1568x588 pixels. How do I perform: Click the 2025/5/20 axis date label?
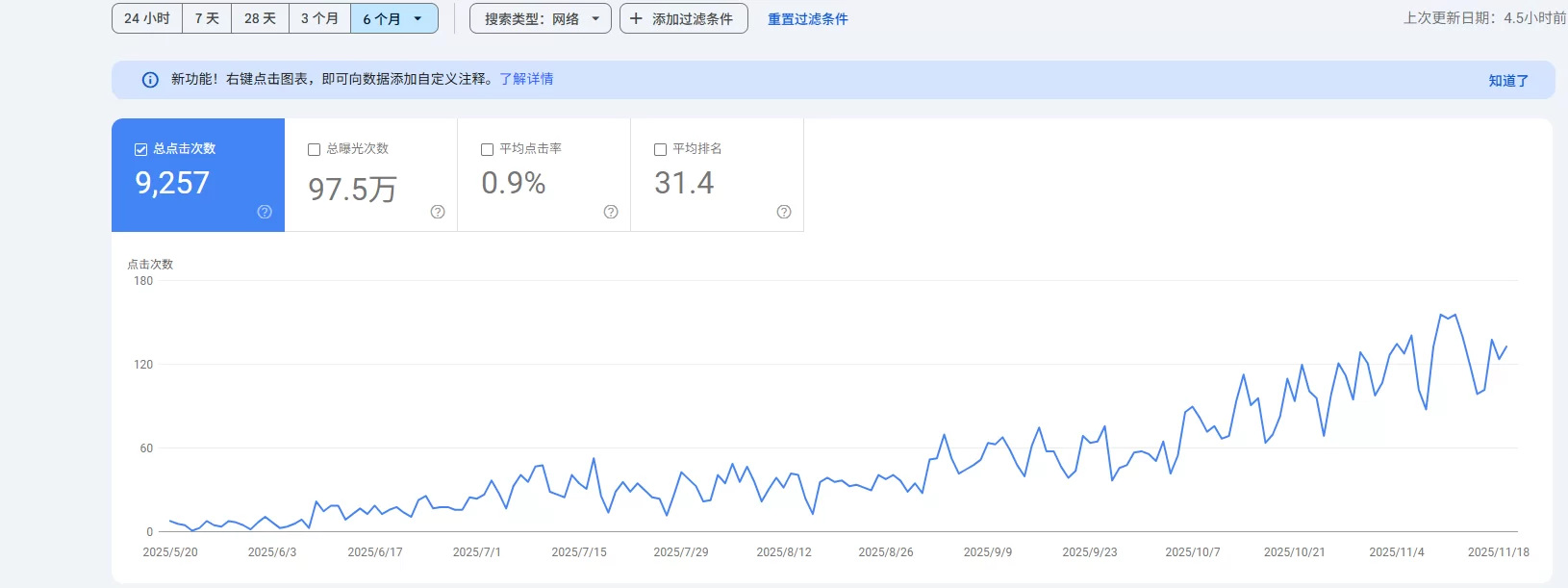170,552
